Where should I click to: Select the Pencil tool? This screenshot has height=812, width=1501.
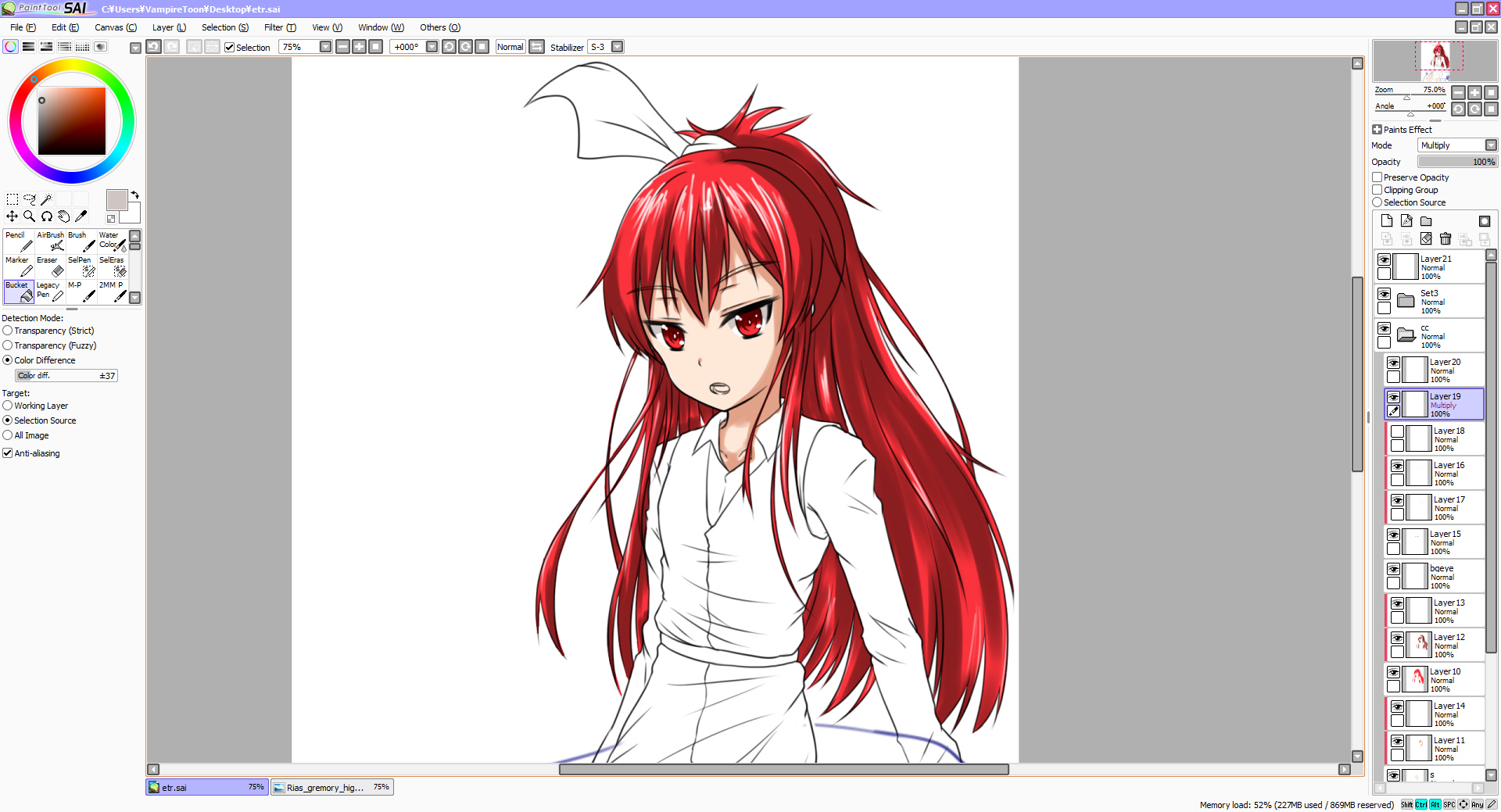click(x=19, y=241)
